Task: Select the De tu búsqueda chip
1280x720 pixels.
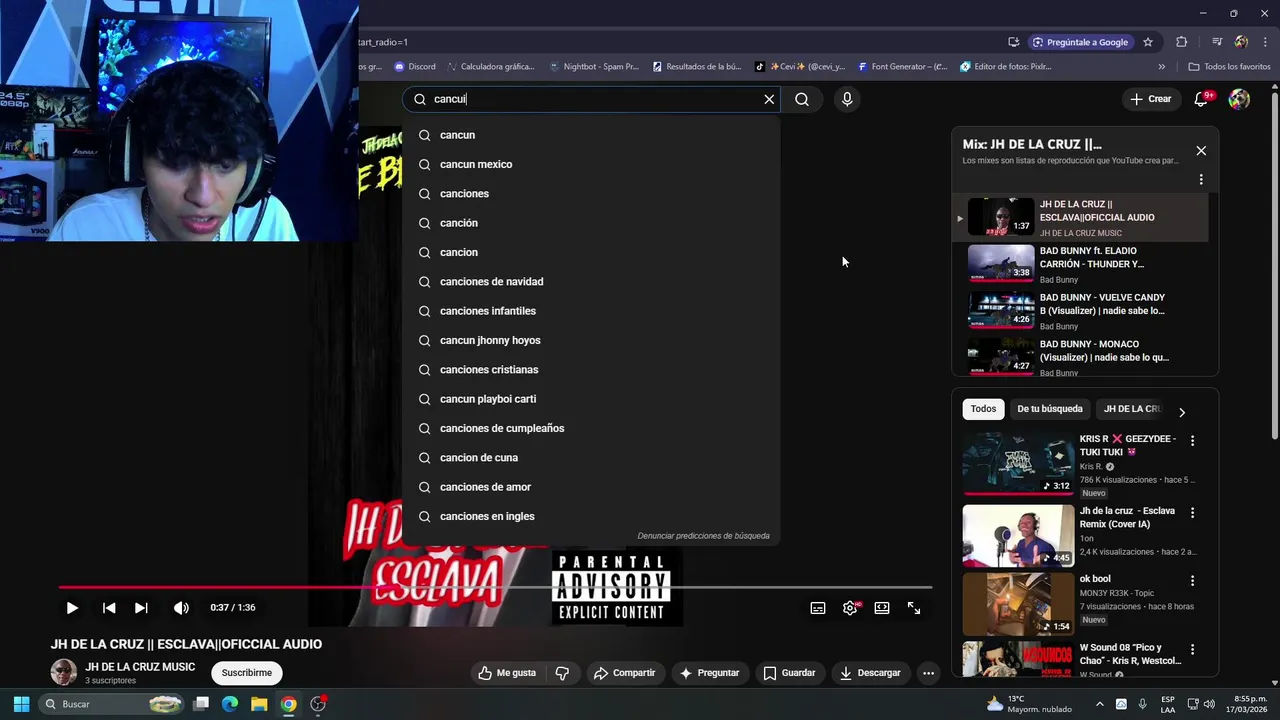Action: pyautogui.click(x=1050, y=409)
